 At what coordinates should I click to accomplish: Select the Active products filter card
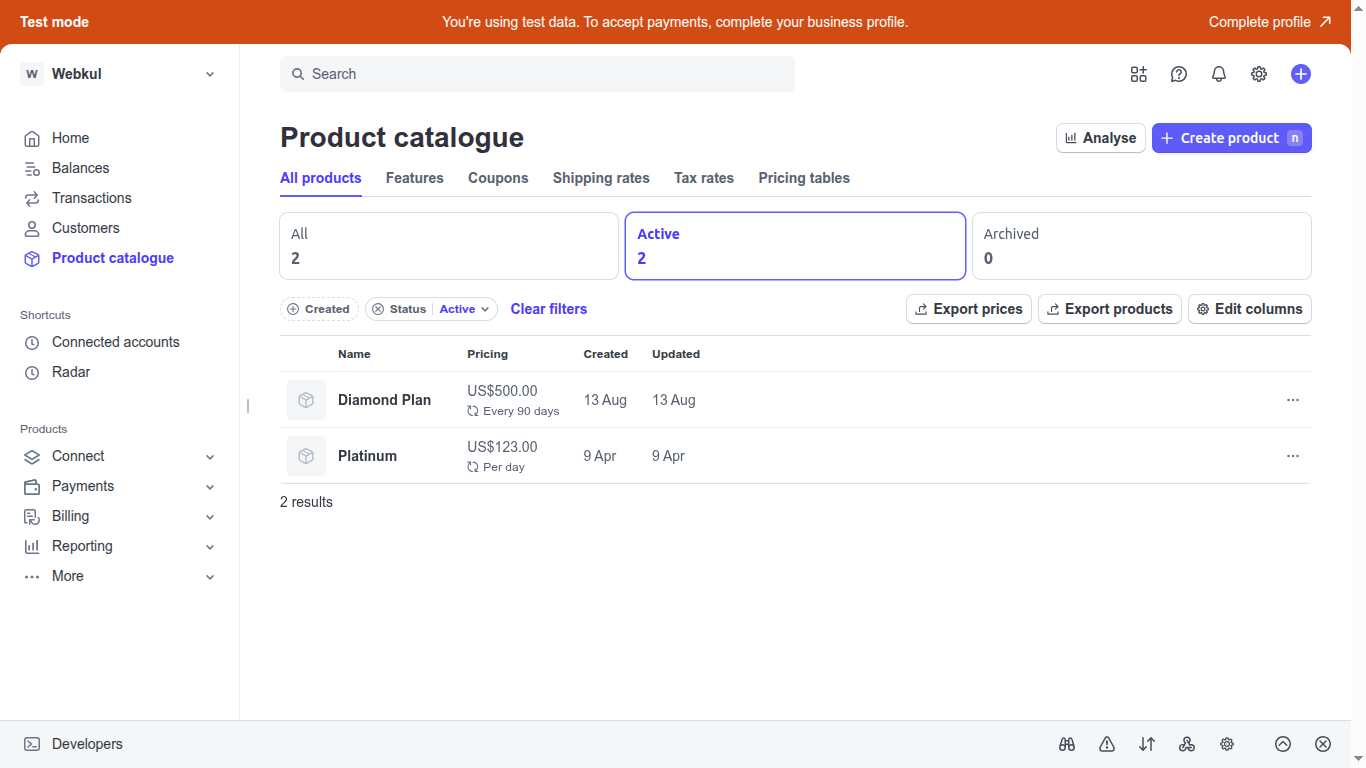pyautogui.click(x=795, y=246)
